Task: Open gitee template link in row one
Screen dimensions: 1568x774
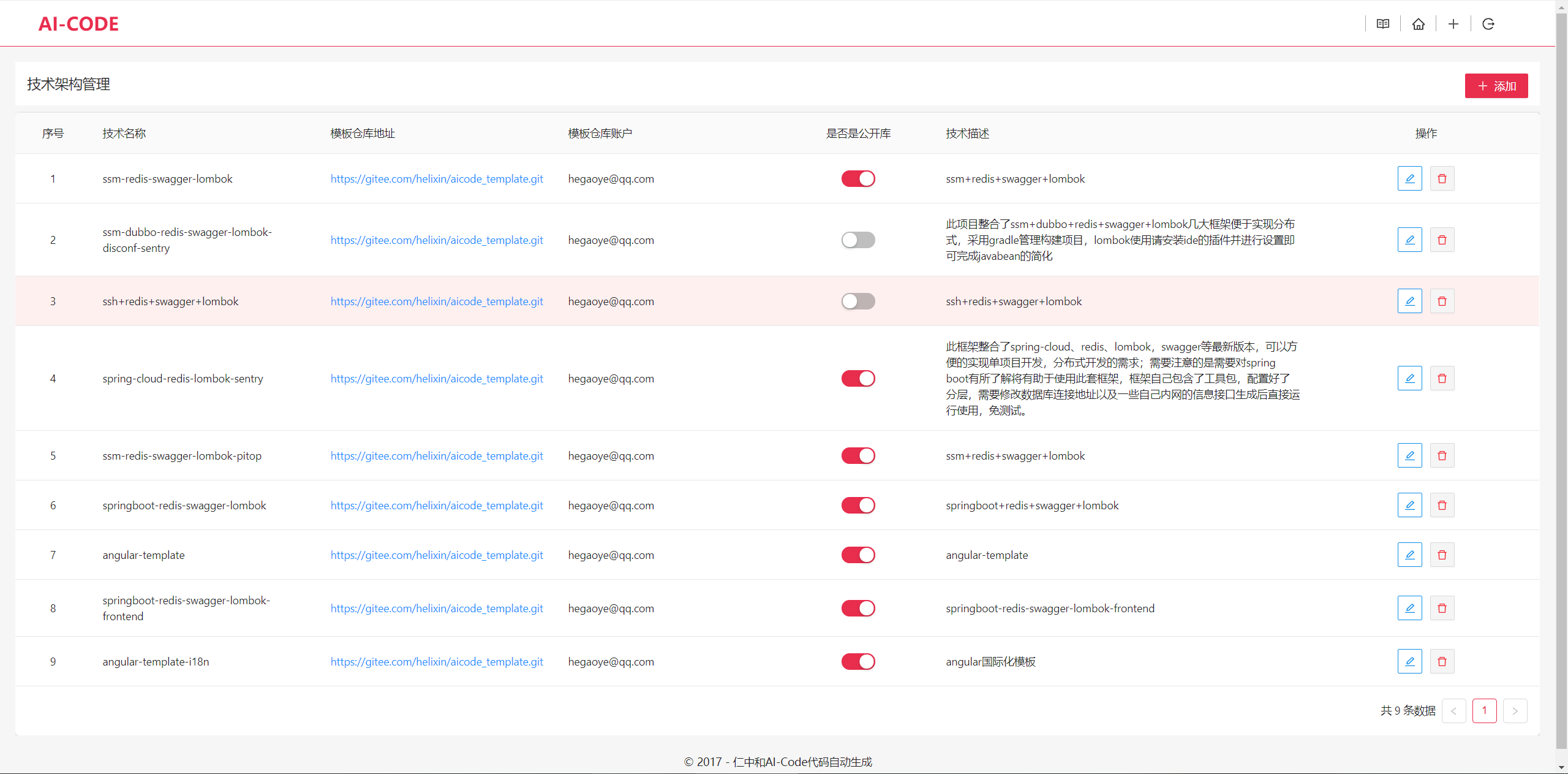Action: coord(437,178)
